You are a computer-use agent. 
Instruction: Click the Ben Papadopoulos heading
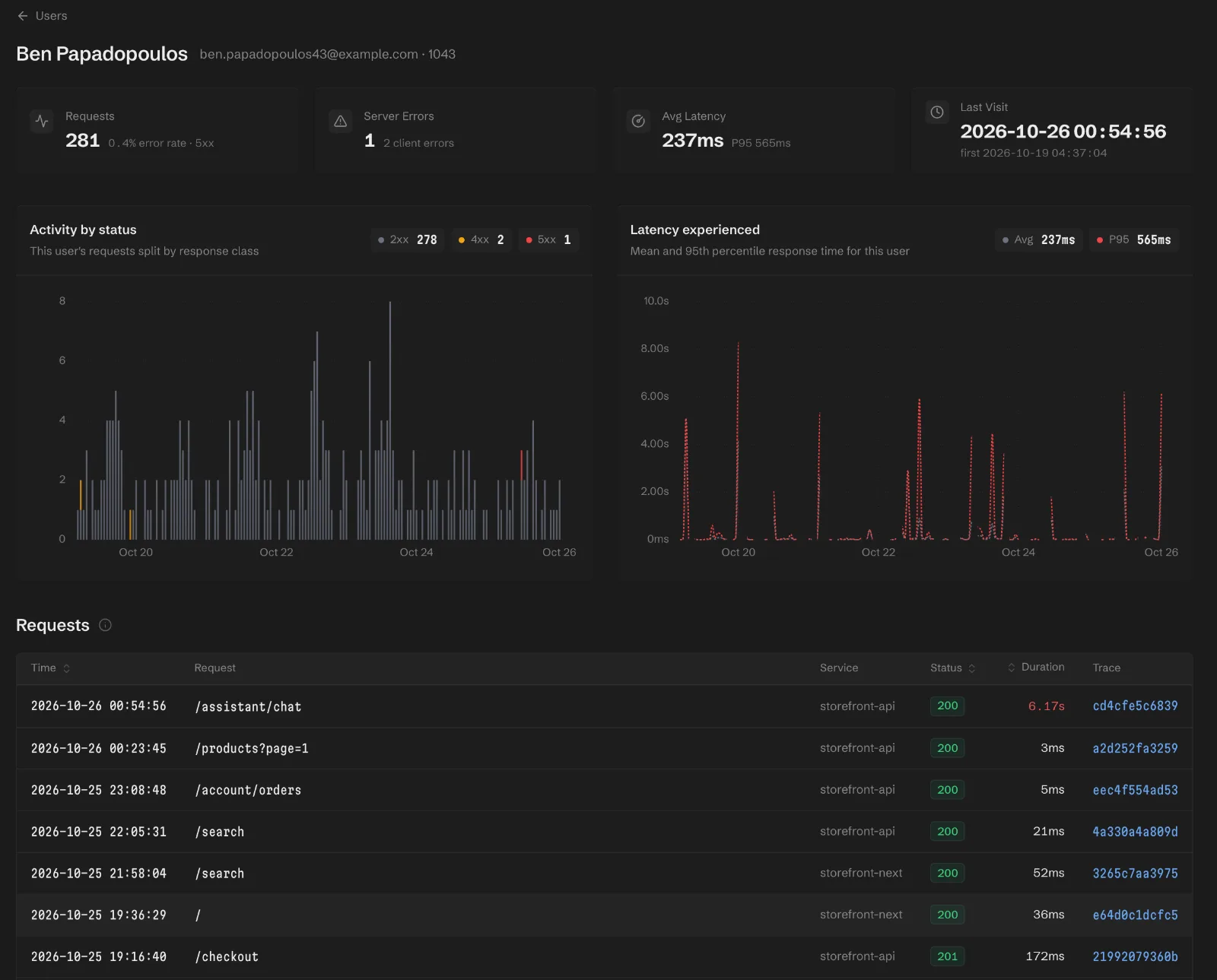coord(102,54)
